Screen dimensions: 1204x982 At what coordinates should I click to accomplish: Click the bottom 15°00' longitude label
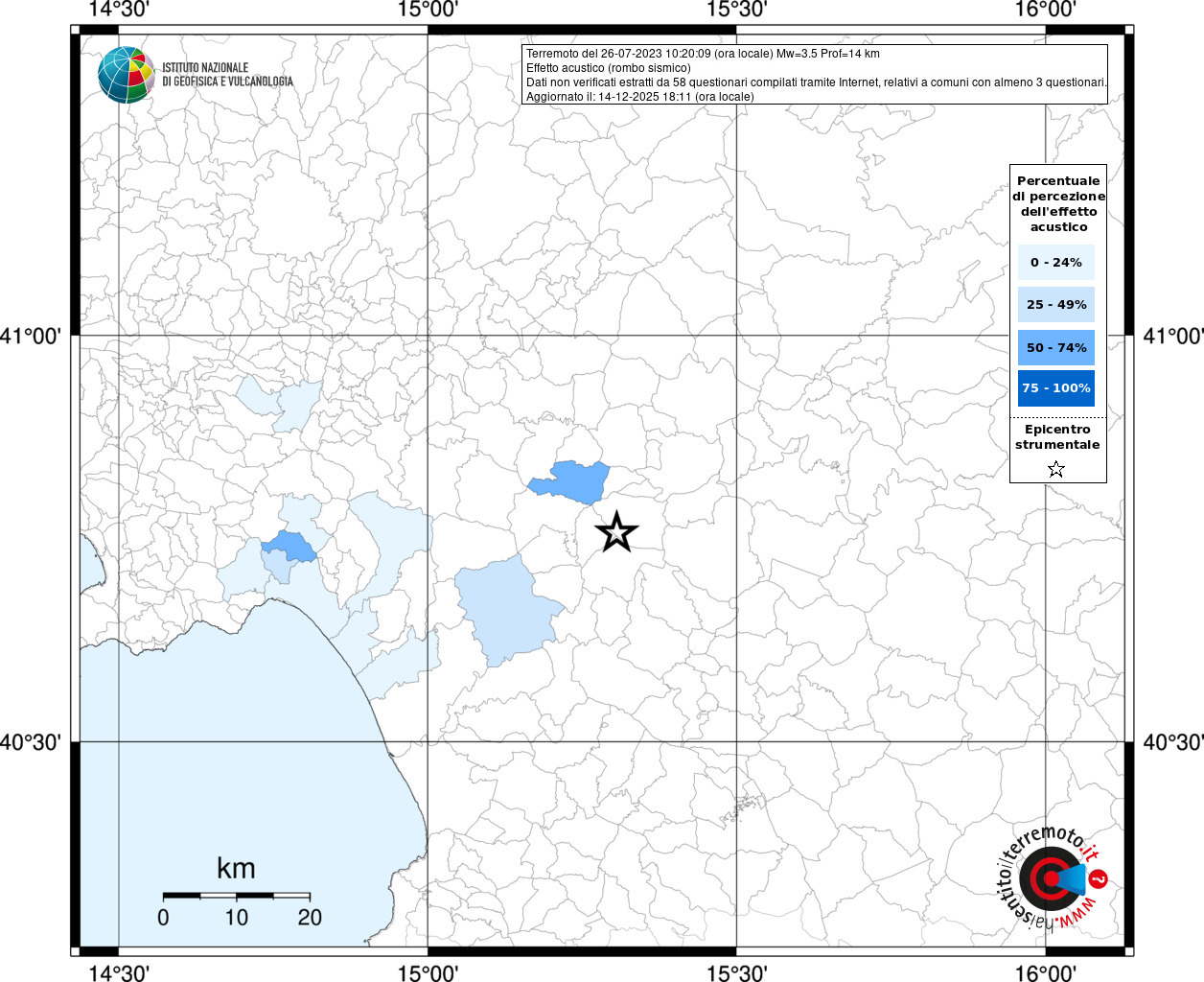pyautogui.click(x=428, y=972)
